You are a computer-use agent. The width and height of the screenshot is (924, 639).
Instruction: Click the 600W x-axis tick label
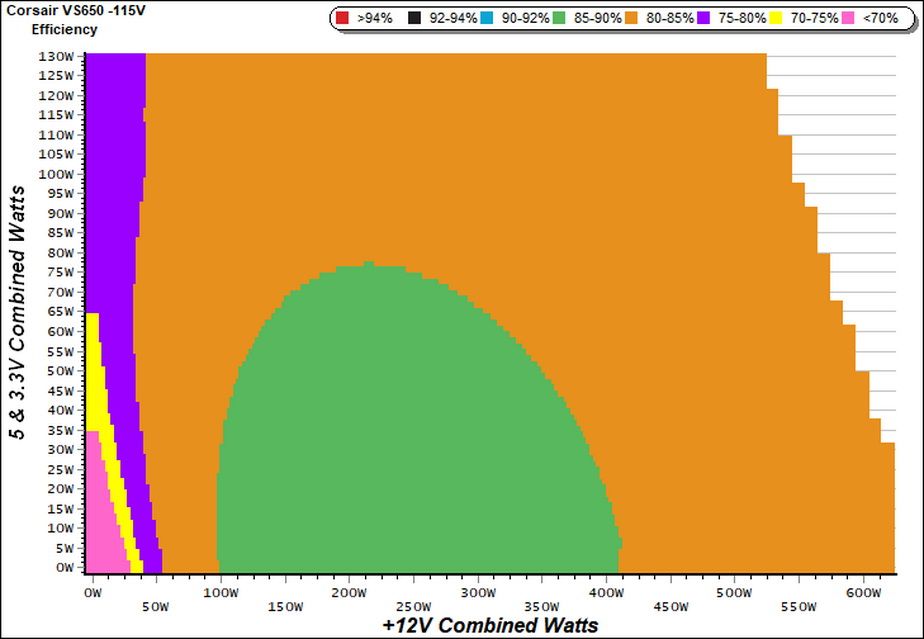point(863,594)
